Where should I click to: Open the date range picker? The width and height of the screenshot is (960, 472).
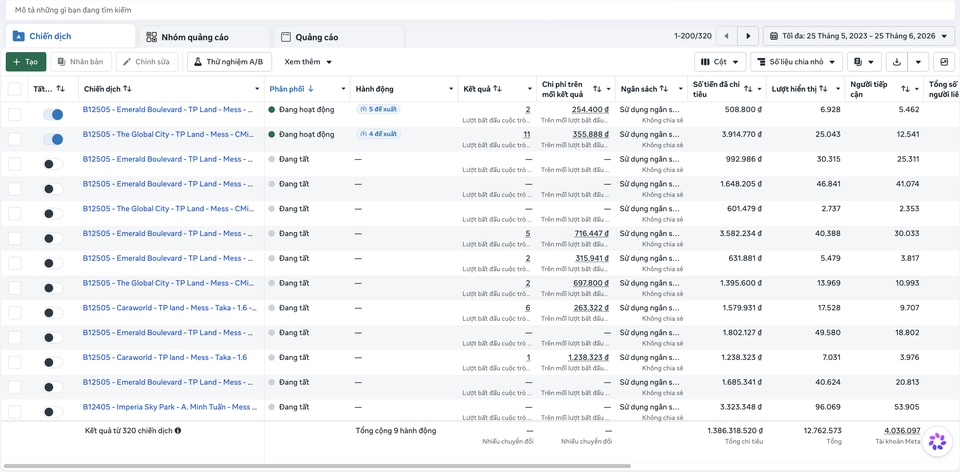(x=858, y=36)
